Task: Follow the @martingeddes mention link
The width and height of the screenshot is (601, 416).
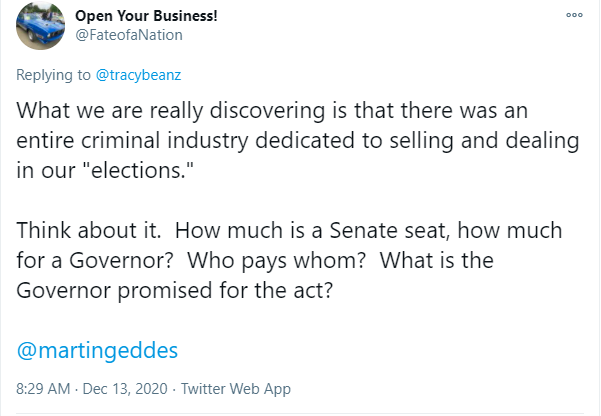Action: pyautogui.click(x=97, y=350)
